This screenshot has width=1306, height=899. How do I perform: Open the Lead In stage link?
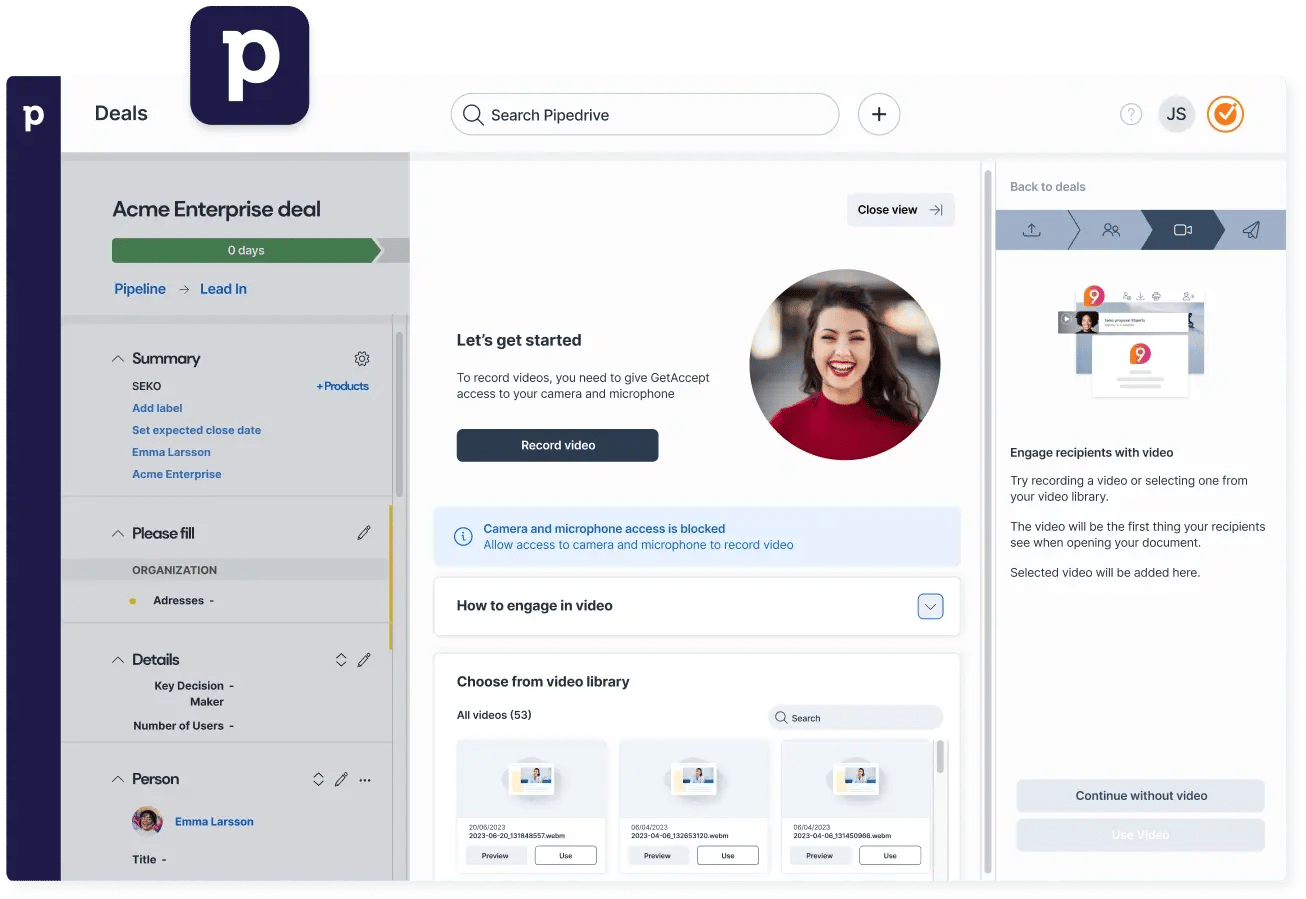coord(223,289)
